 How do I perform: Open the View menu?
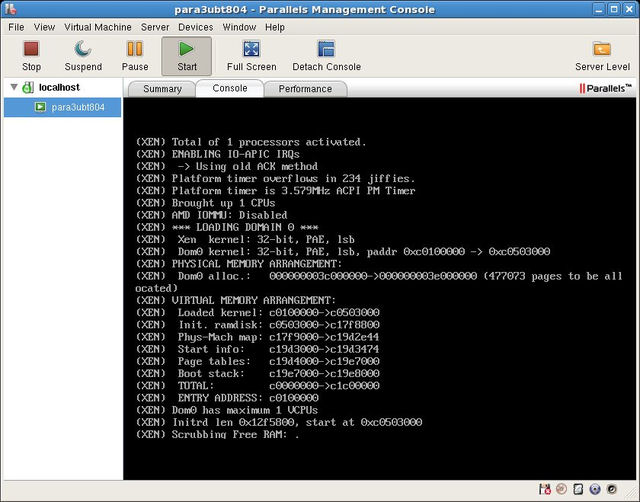click(44, 27)
